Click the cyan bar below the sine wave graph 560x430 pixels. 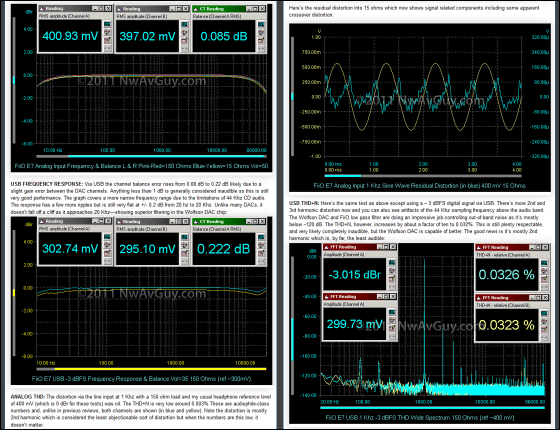pyautogui.click(x=343, y=176)
